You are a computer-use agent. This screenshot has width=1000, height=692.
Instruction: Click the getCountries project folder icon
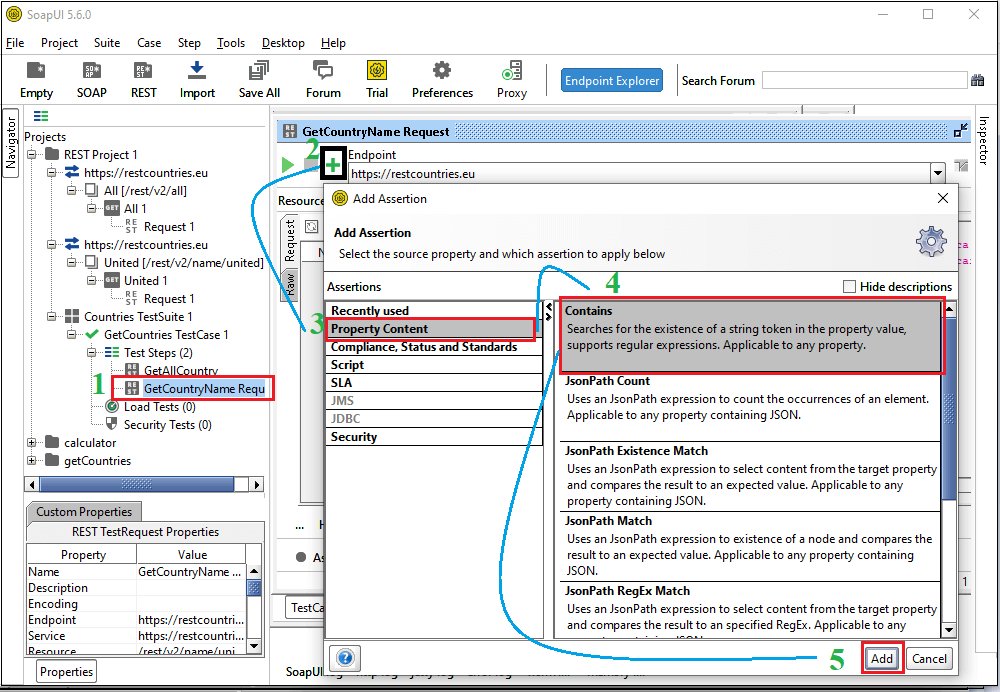point(52,460)
